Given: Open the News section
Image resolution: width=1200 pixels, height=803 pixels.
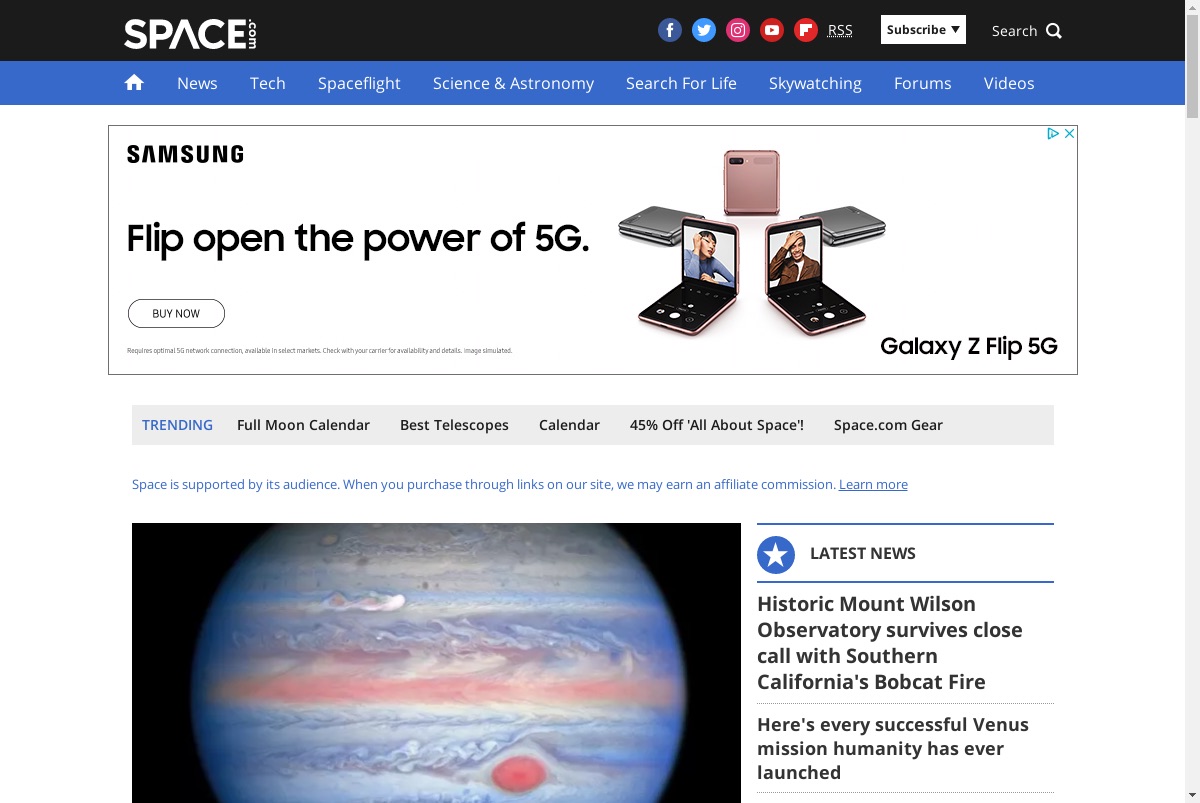Looking at the screenshot, I should [x=197, y=83].
